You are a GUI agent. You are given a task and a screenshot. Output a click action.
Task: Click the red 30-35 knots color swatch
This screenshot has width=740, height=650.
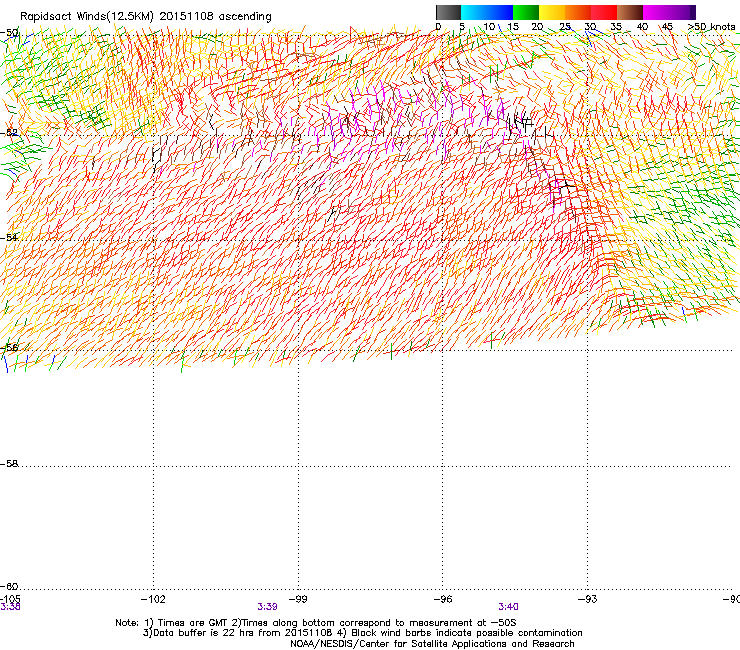click(x=604, y=12)
